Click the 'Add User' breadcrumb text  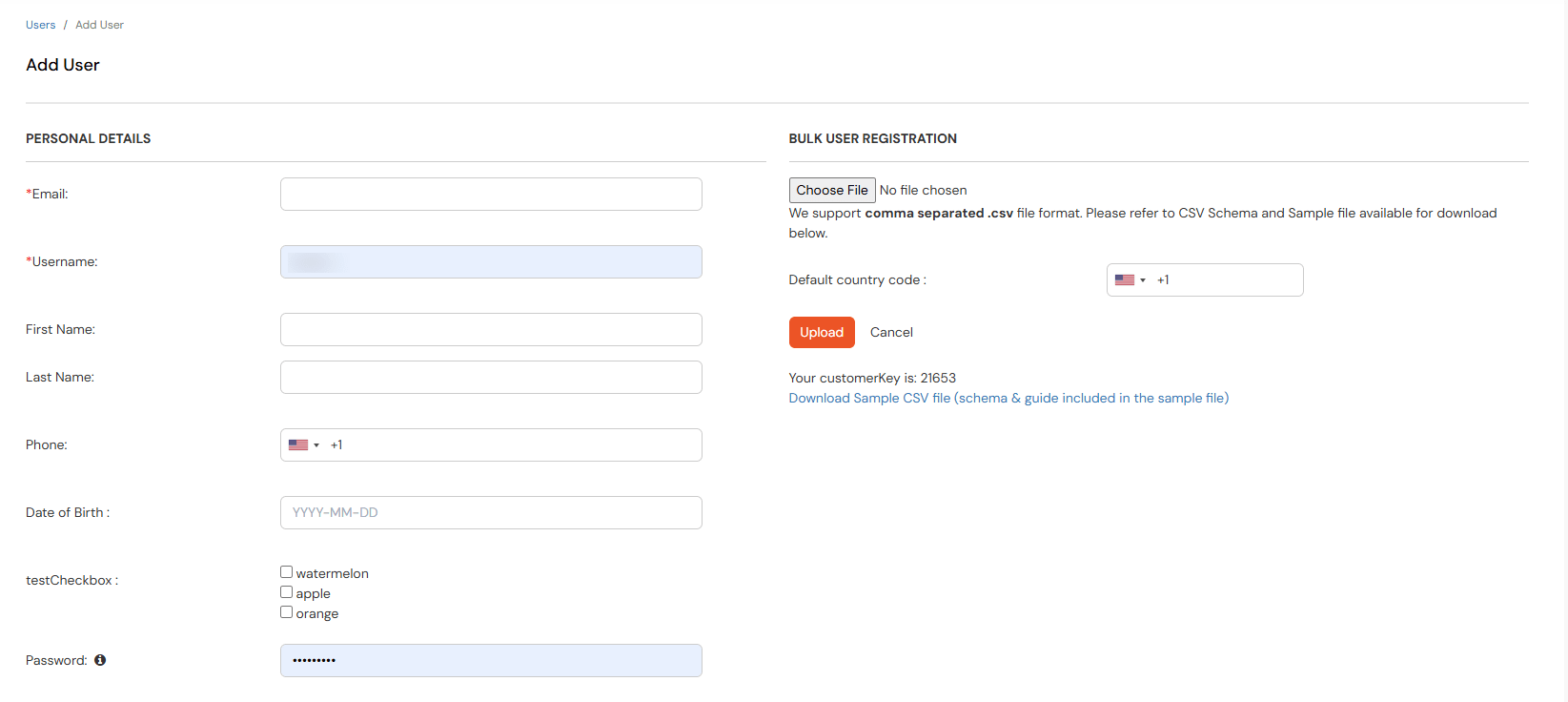(99, 25)
